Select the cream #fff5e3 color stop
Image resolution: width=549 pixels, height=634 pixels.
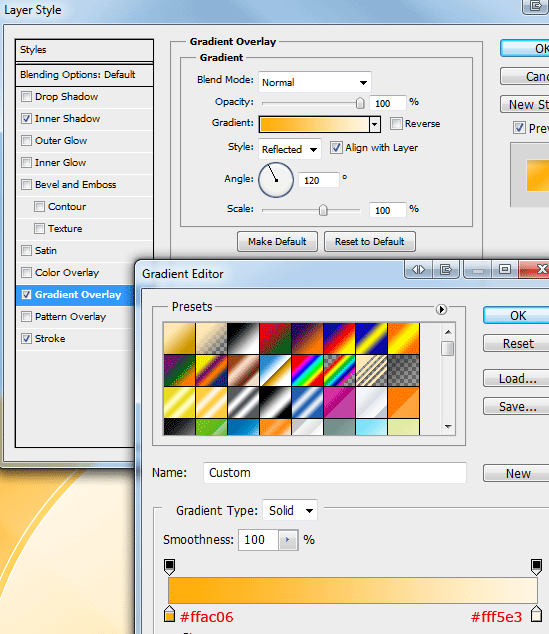click(536, 613)
